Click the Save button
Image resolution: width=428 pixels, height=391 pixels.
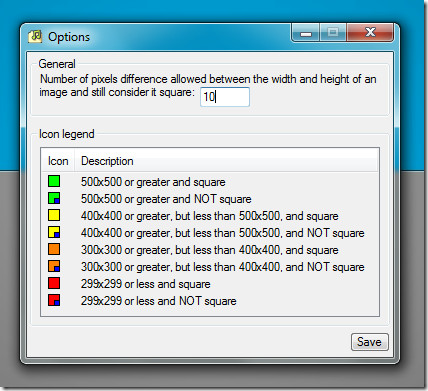tap(370, 342)
